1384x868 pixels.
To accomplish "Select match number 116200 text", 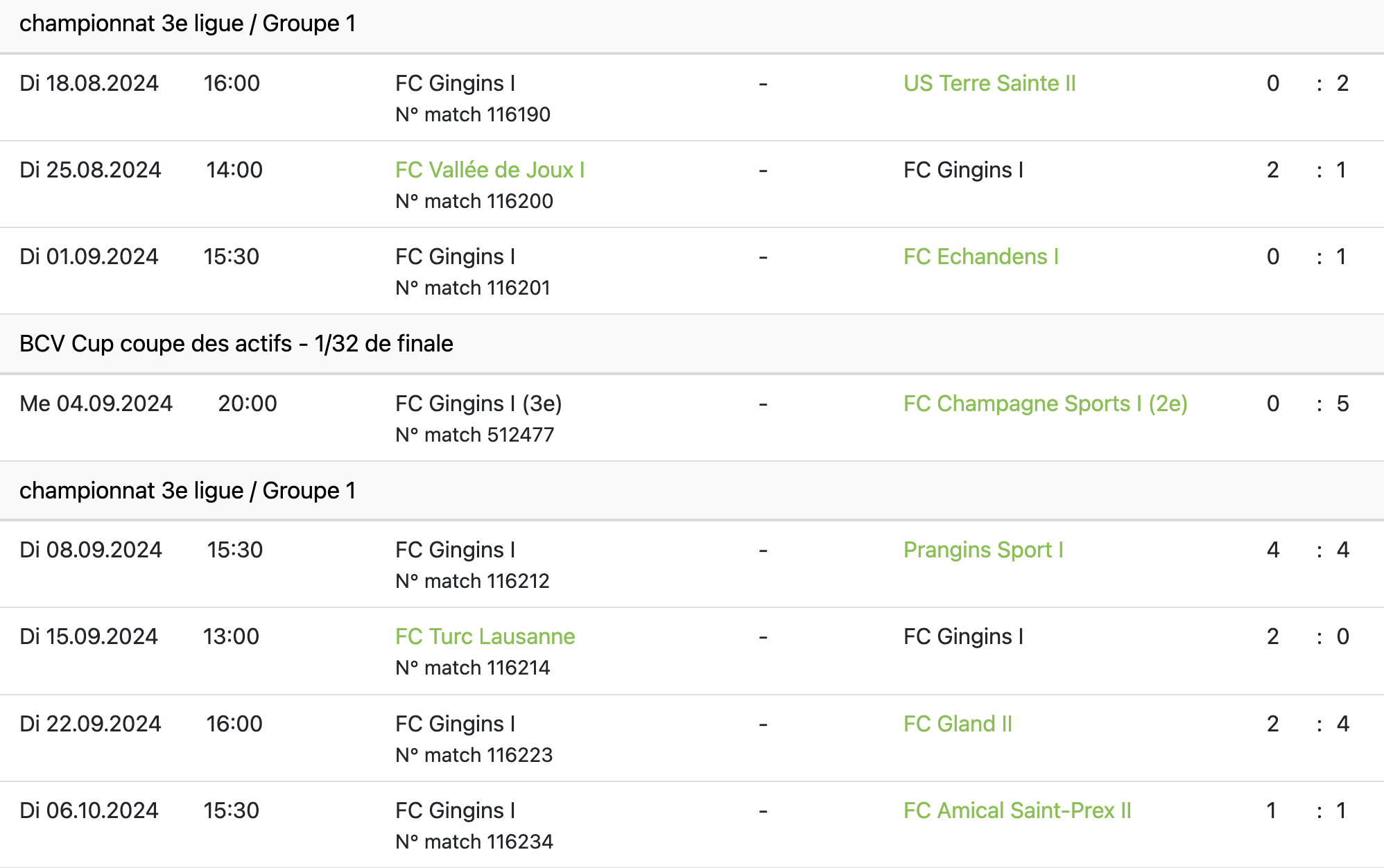I will point(474,201).
